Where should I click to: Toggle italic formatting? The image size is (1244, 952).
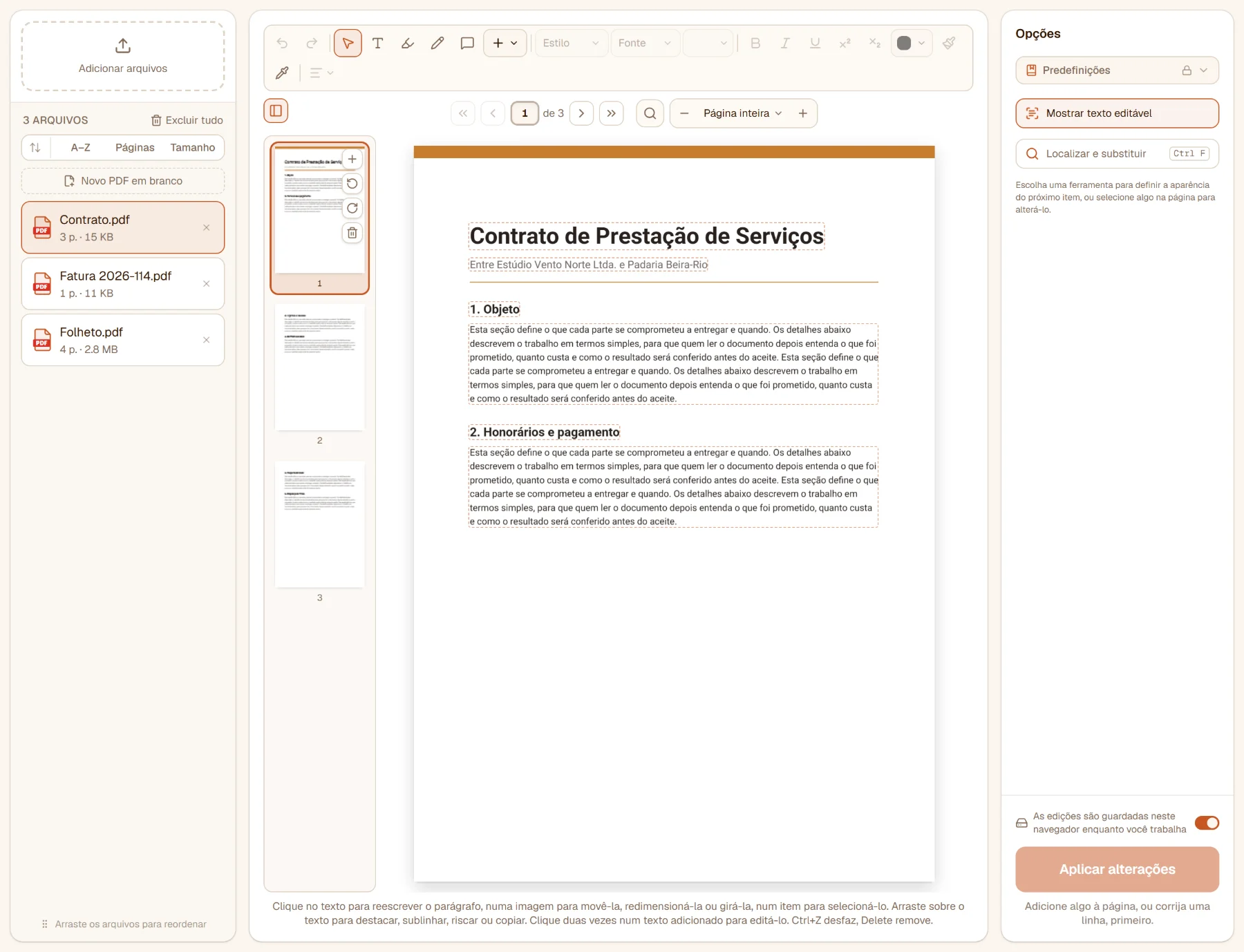(x=785, y=43)
